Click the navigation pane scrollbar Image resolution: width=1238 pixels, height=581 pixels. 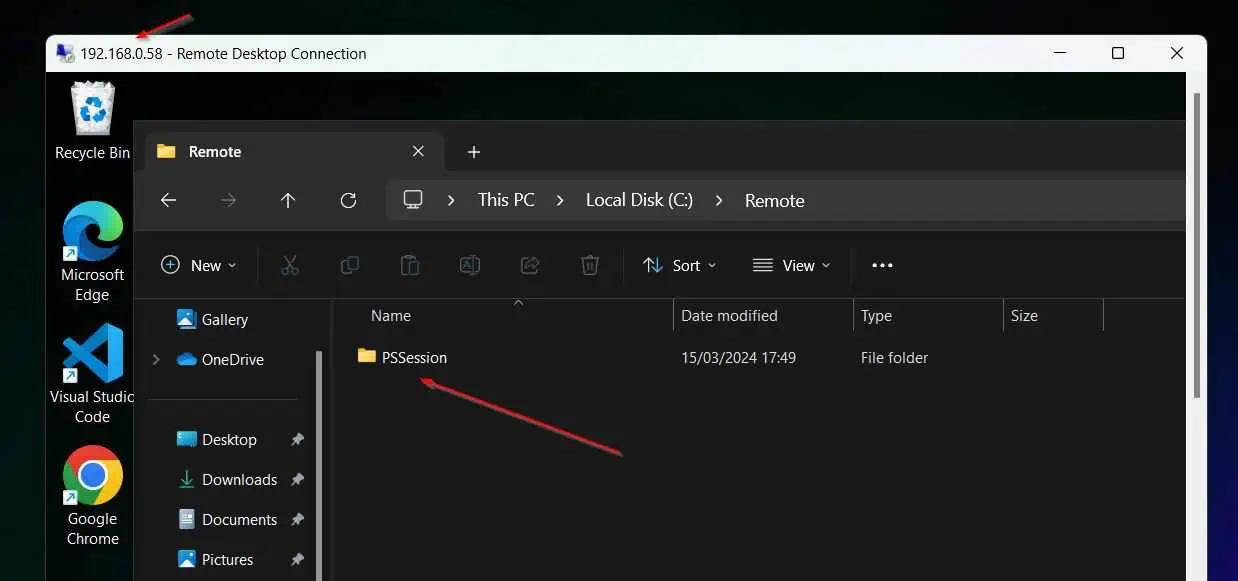[319, 465]
